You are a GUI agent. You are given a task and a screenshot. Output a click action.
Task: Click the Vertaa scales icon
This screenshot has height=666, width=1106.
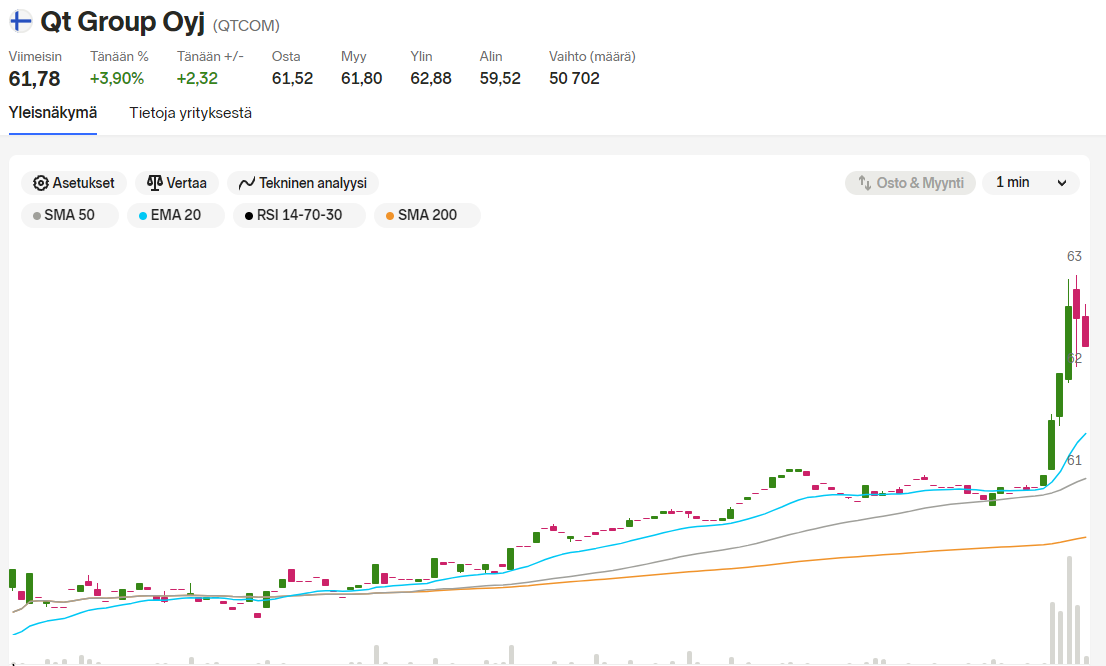click(154, 183)
